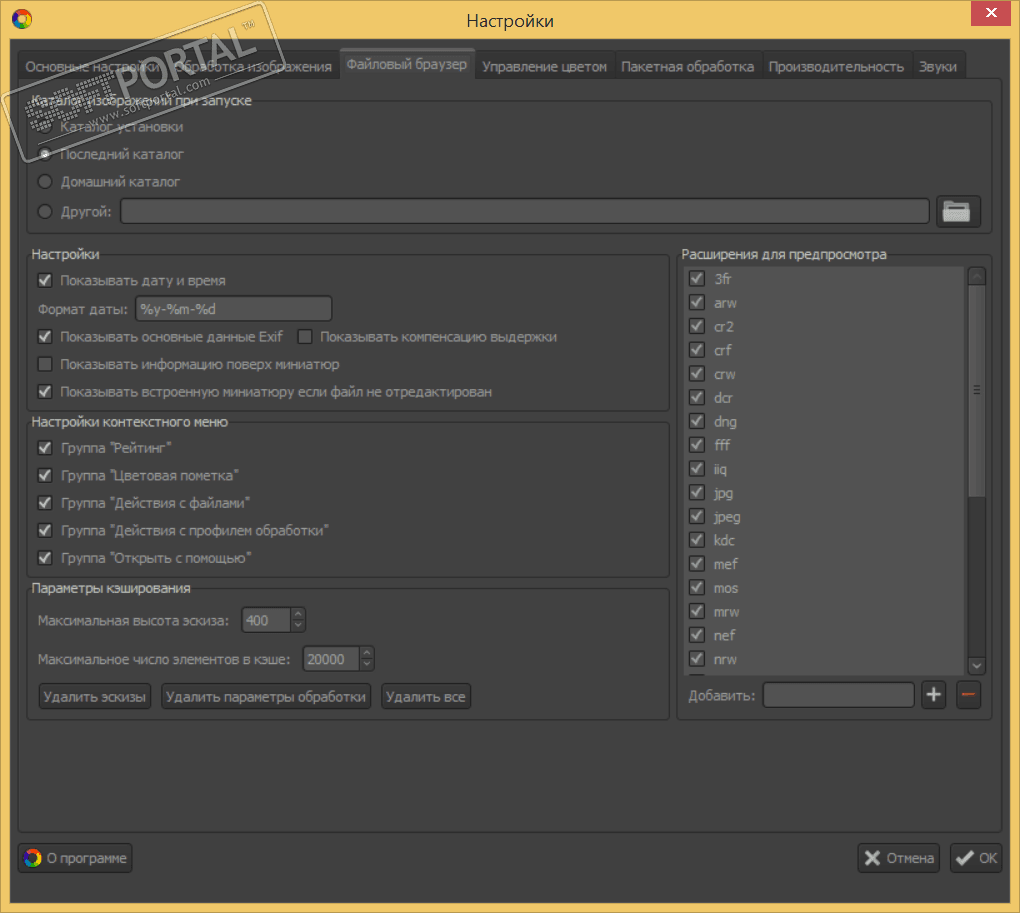Open folder browse icon beside Другой field

pos(958,211)
